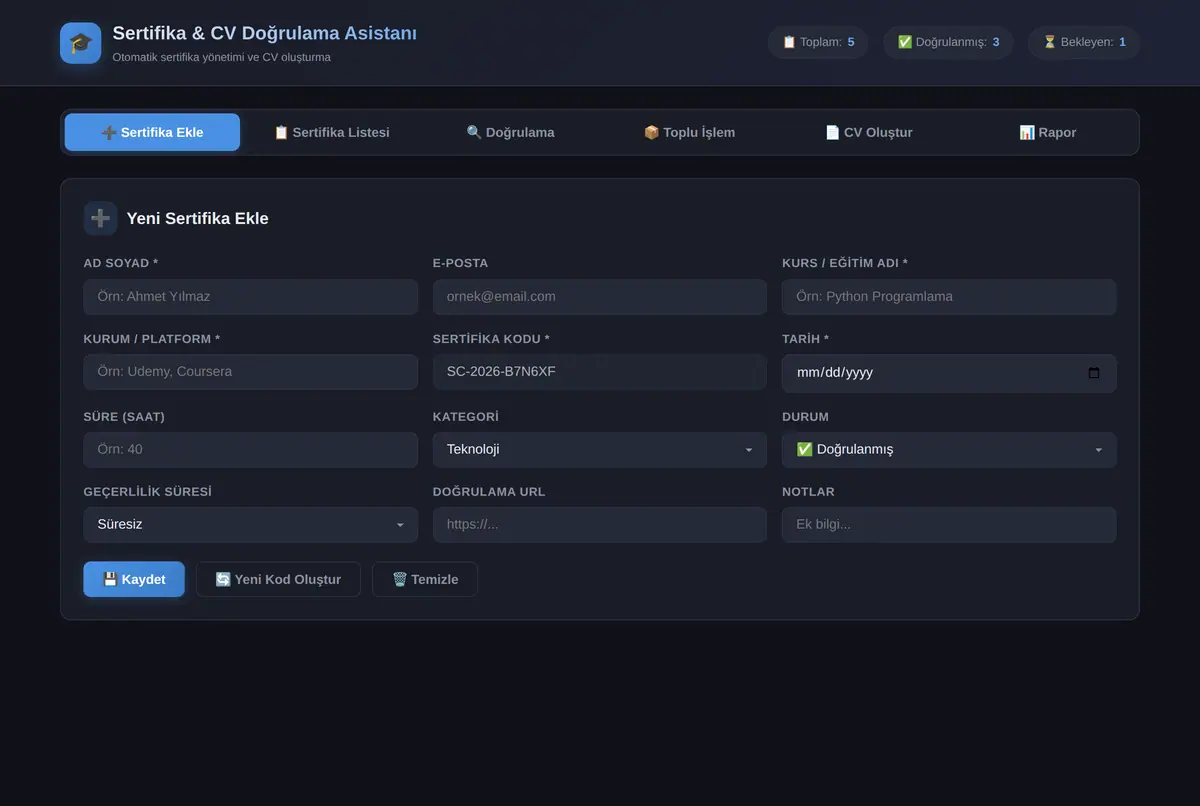The width and height of the screenshot is (1200, 806).
Task: Switch to the Sertifika Listesi tab
Action: click(331, 132)
